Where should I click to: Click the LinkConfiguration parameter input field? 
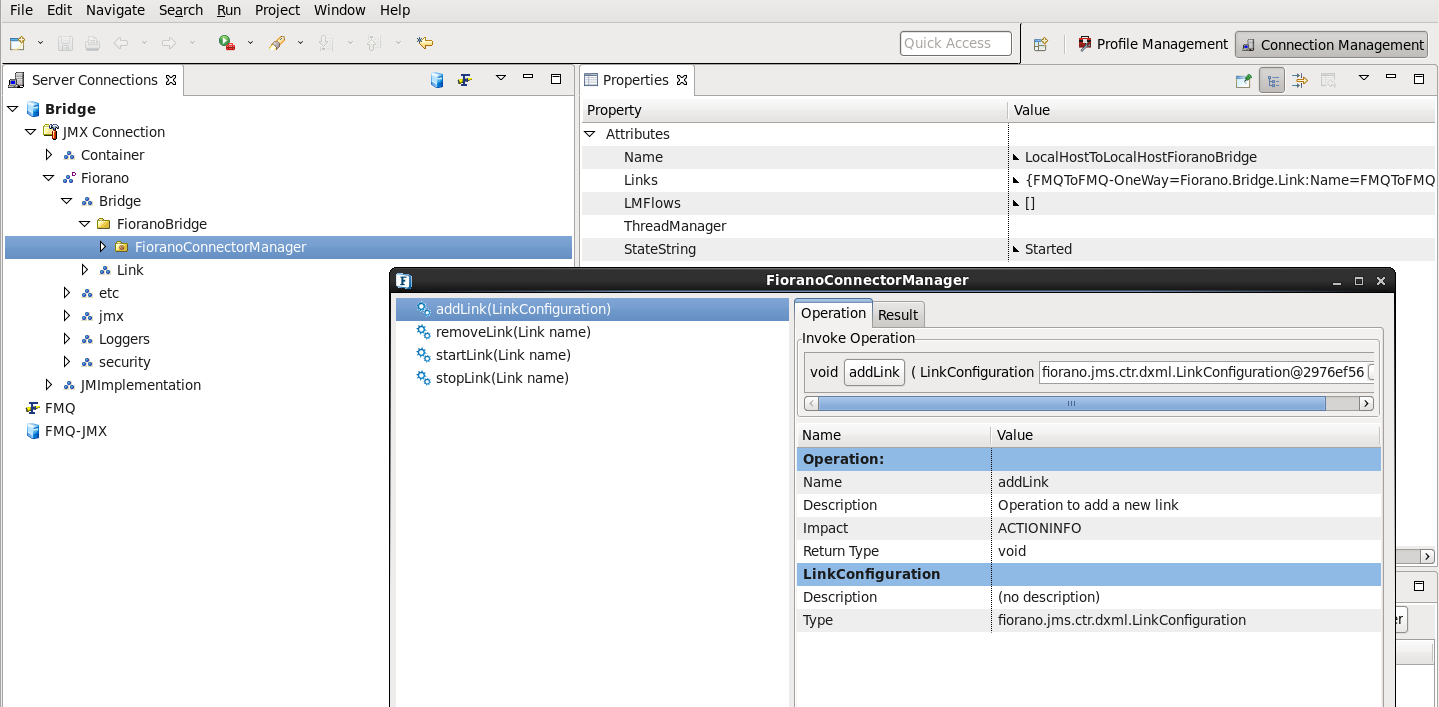pos(1202,372)
